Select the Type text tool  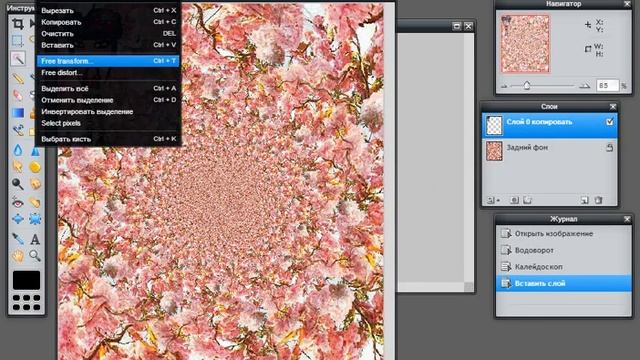coord(35,239)
